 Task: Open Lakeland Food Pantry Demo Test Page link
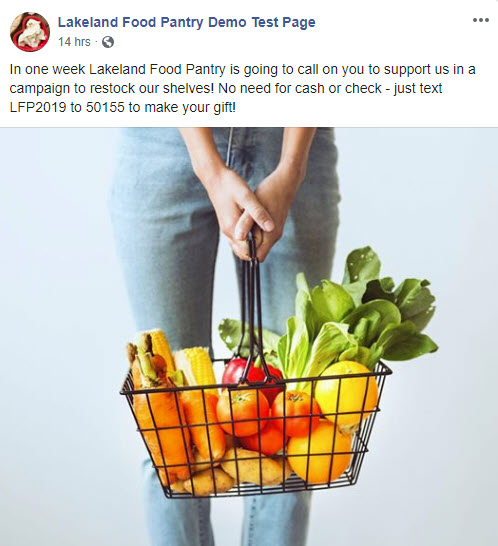point(186,22)
